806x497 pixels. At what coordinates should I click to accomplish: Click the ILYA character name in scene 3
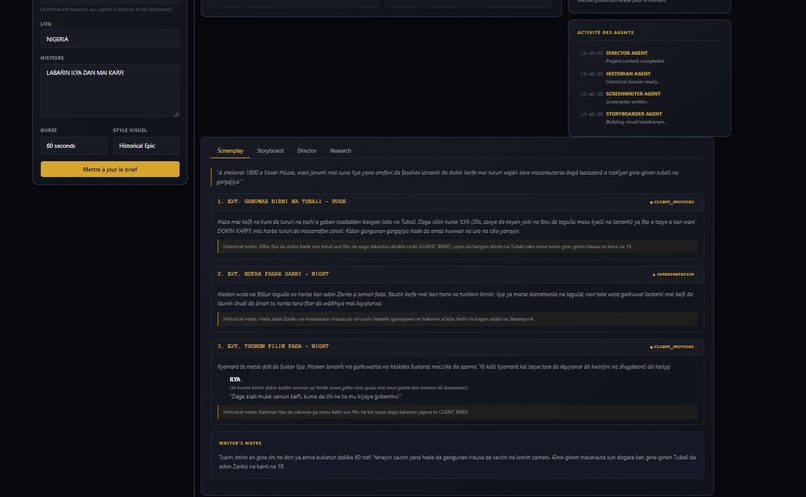(235, 379)
